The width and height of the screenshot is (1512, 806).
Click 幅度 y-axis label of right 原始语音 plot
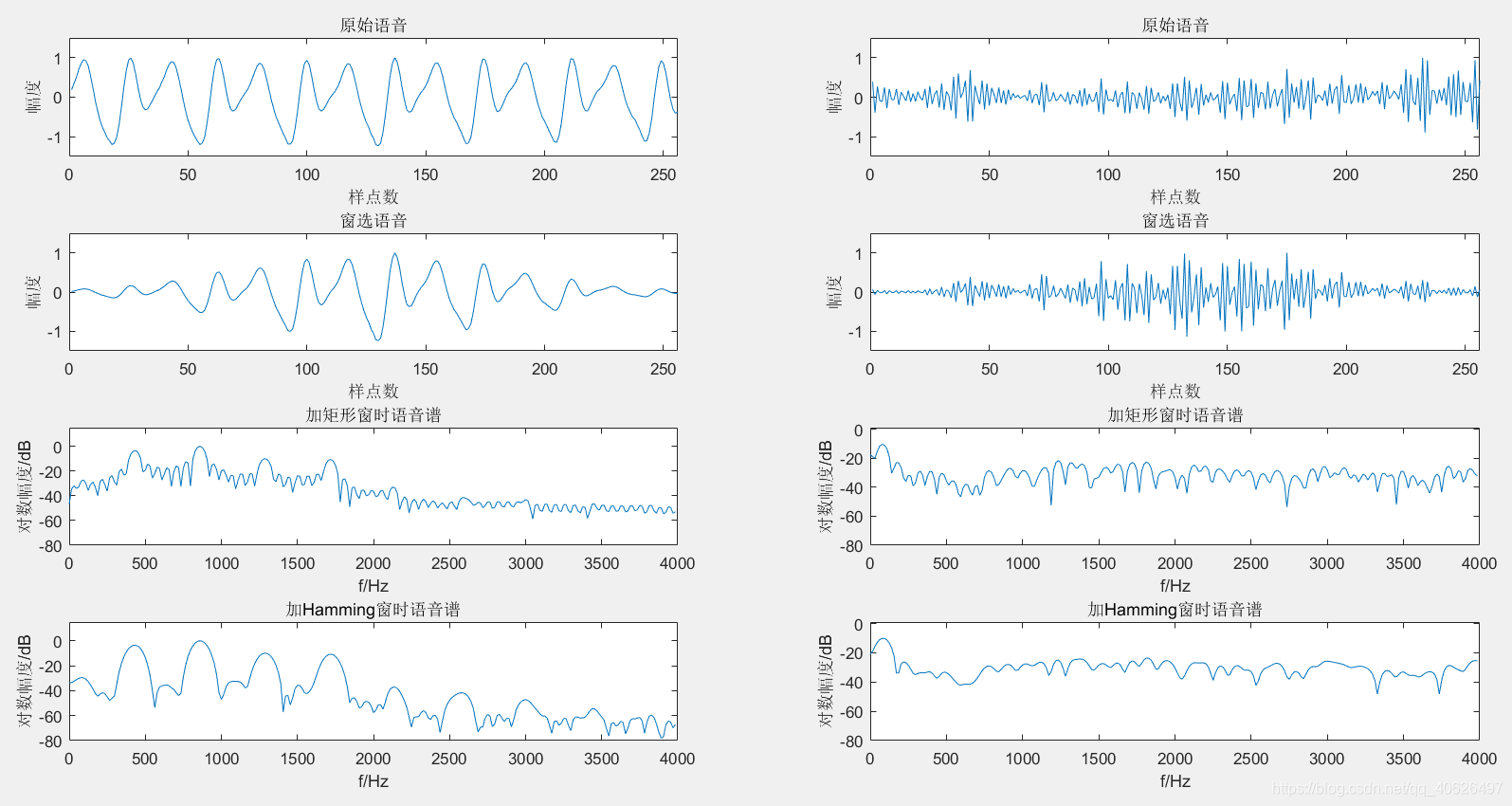click(x=835, y=97)
